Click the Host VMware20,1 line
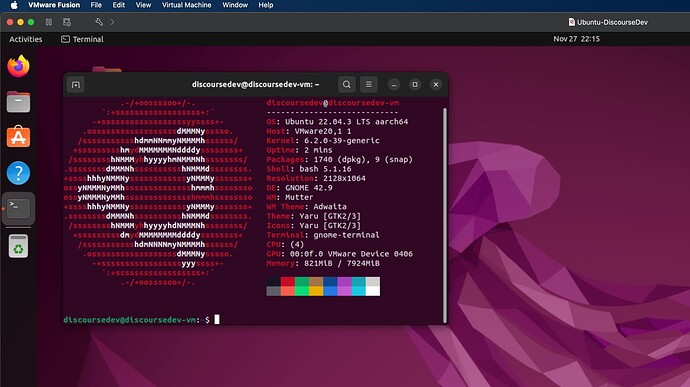The height and width of the screenshot is (387, 690). [309, 131]
